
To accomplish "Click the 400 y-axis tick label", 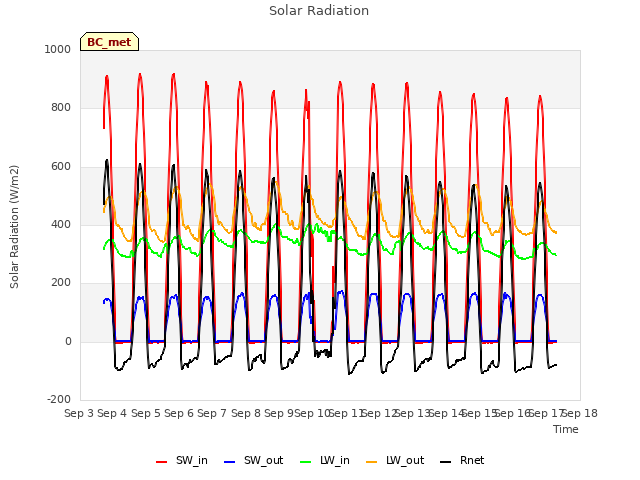I will pyautogui.click(x=61, y=224).
